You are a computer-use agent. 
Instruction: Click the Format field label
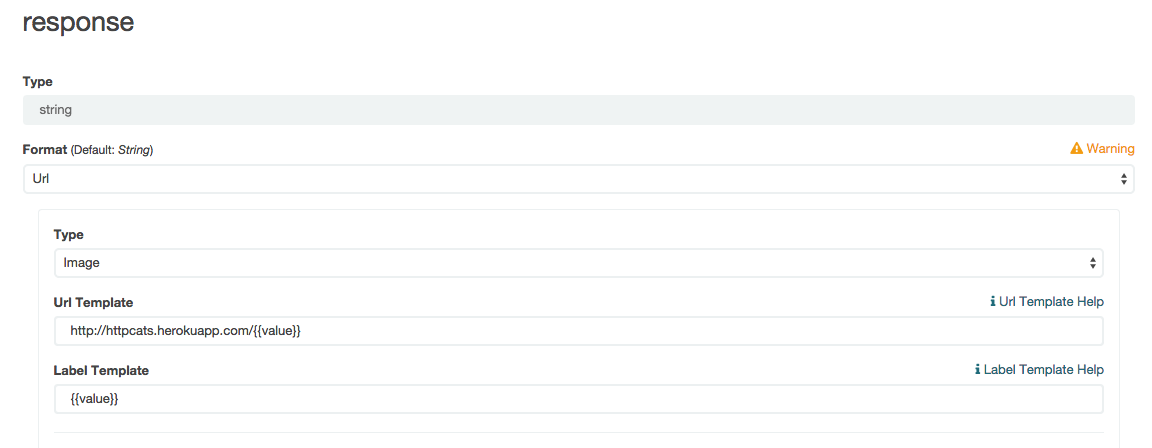click(44, 149)
